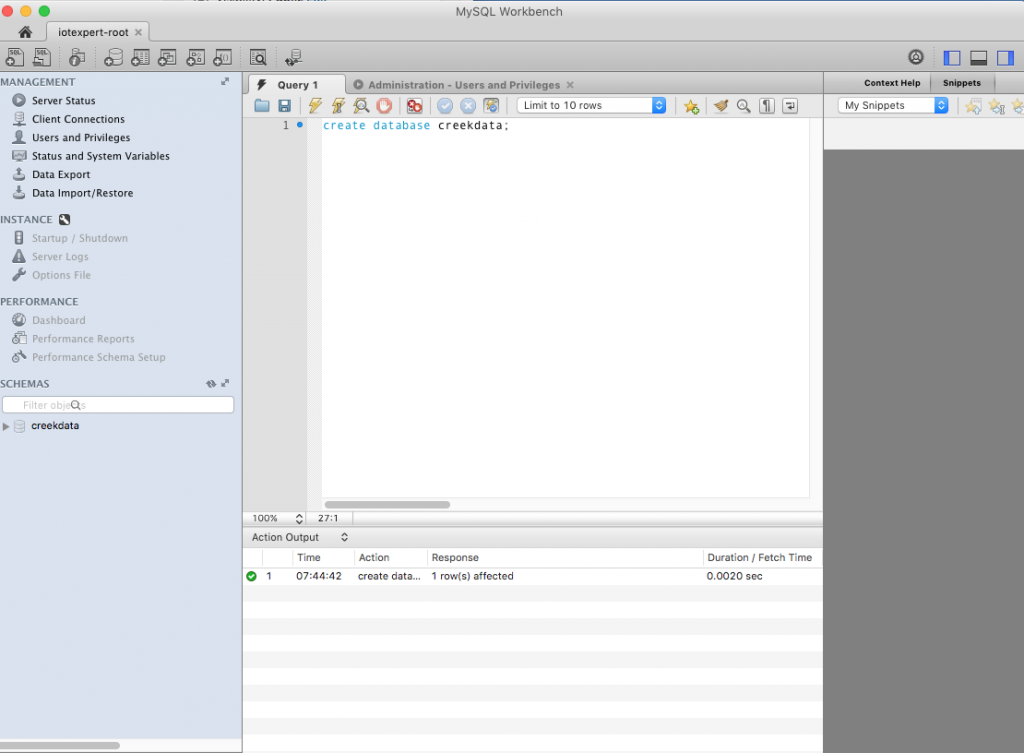1024x753 pixels.
Task: Toggle bottom output panel visibility
Action: [978, 57]
